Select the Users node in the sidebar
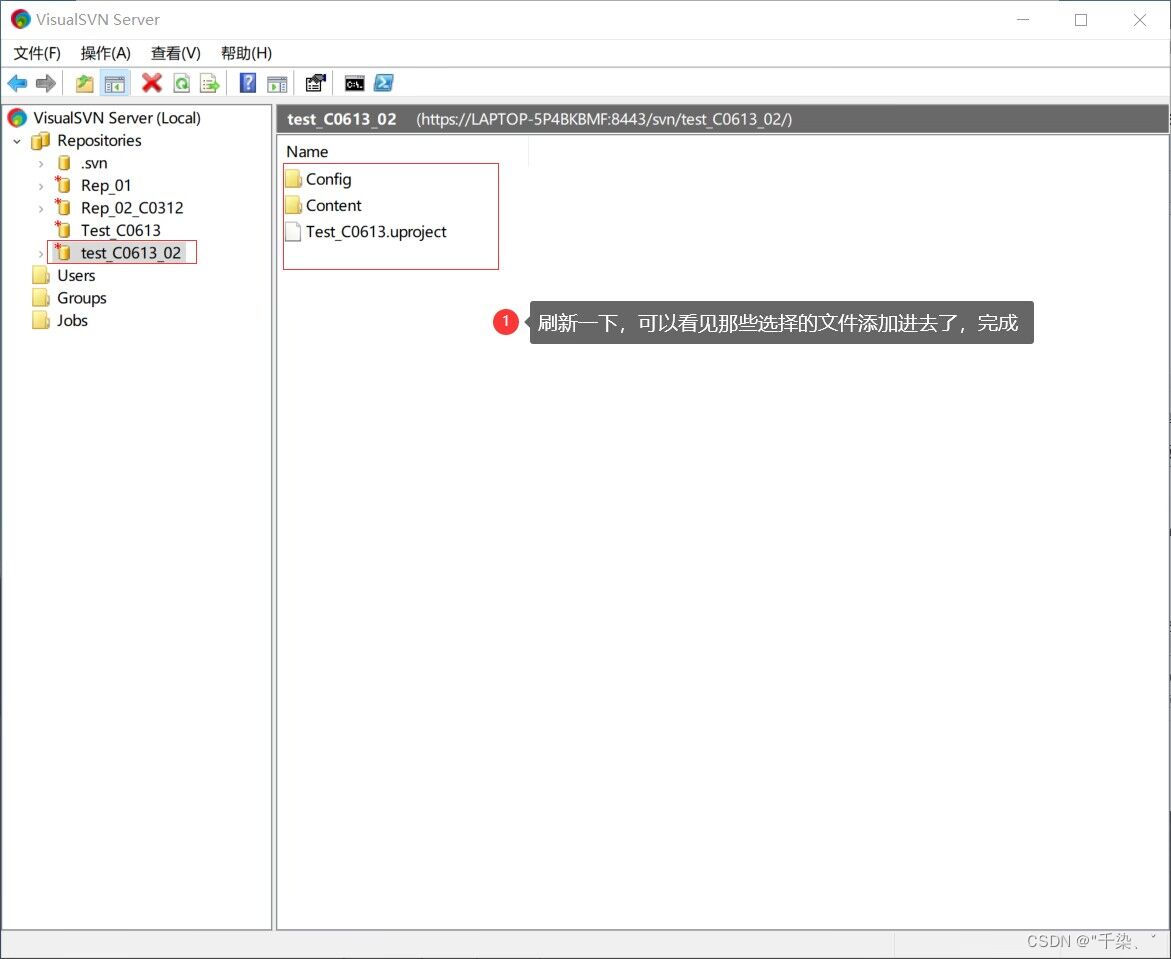The width and height of the screenshot is (1171, 959). pos(75,275)
